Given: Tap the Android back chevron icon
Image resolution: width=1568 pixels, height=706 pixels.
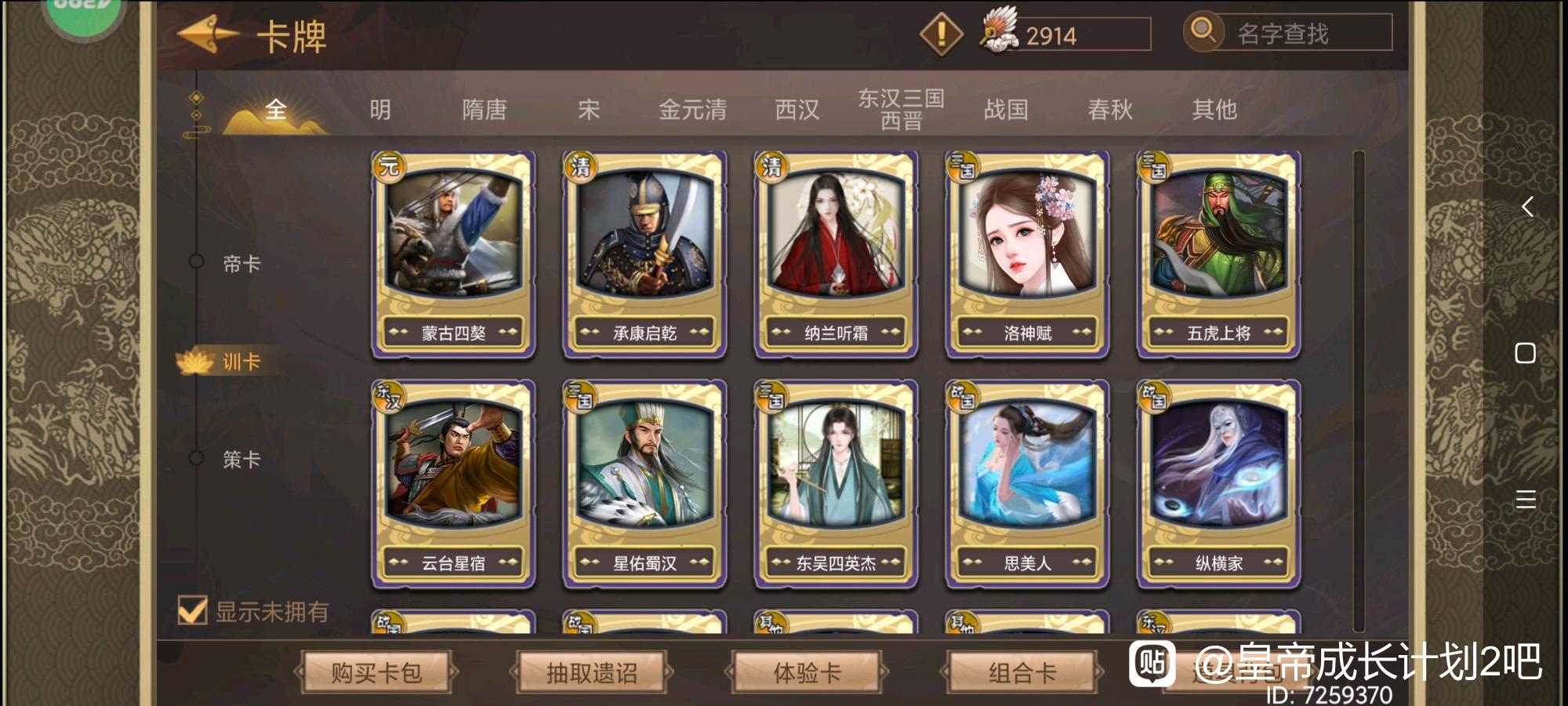Looking at the screenshot, I should click(1526, 206).
